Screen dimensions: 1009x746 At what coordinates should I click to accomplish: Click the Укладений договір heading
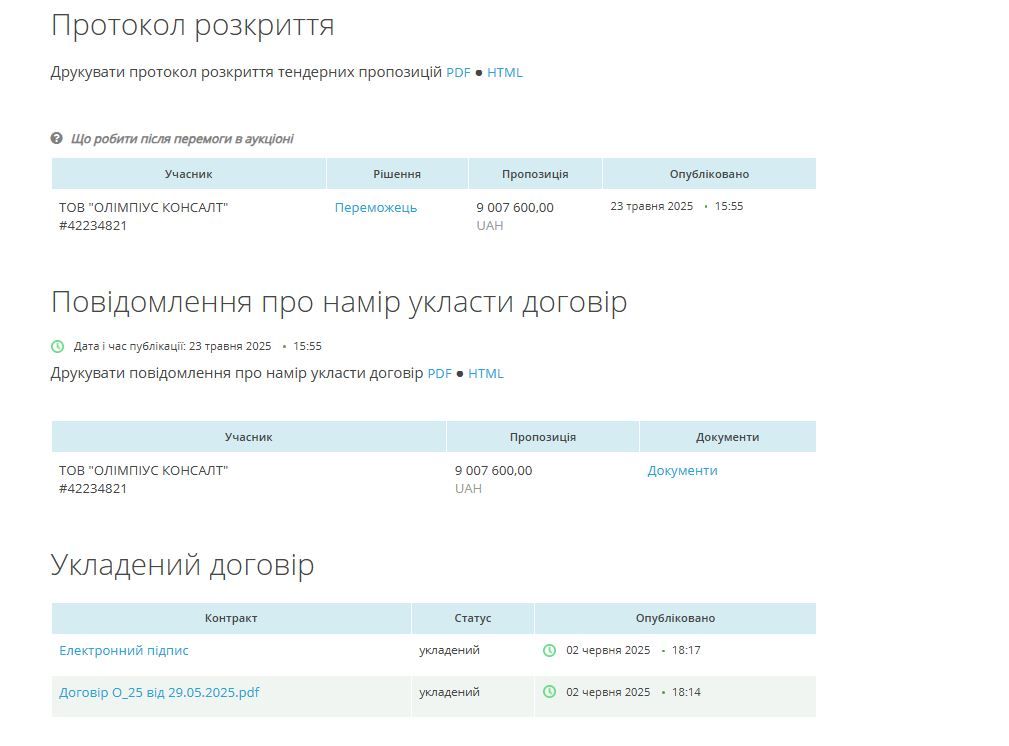pyautogui.click(x=183, y=564)
